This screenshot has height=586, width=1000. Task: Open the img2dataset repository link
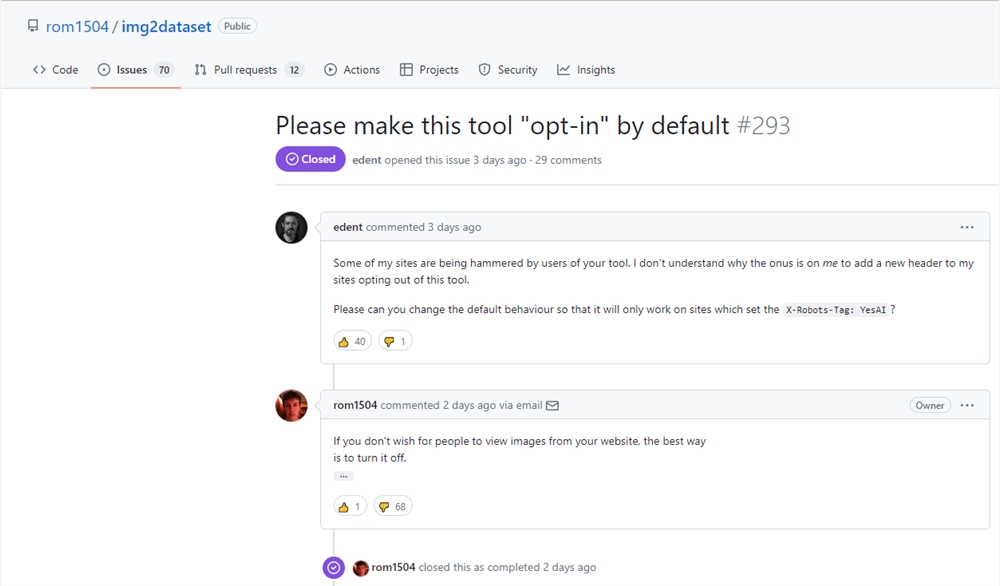click(166, 27)
